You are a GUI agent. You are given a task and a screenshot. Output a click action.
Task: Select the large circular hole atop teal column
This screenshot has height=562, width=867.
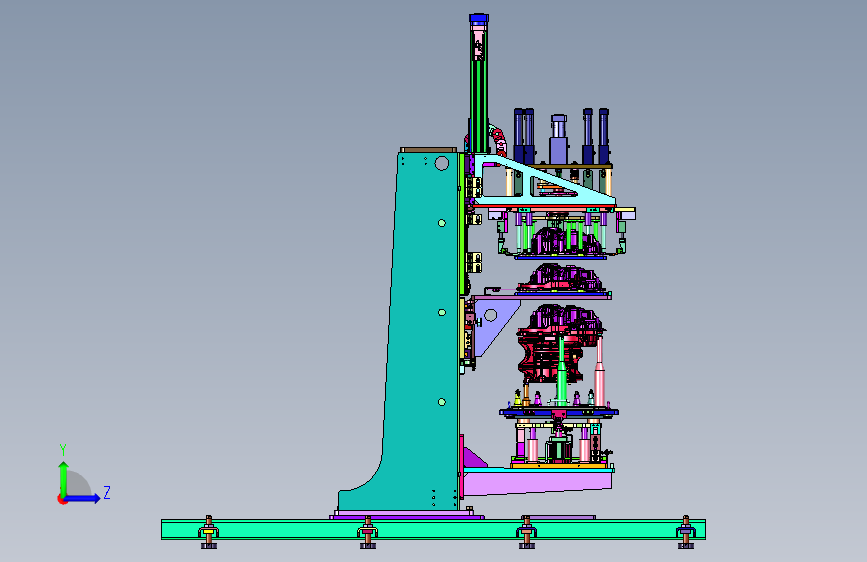click(441, 163)
